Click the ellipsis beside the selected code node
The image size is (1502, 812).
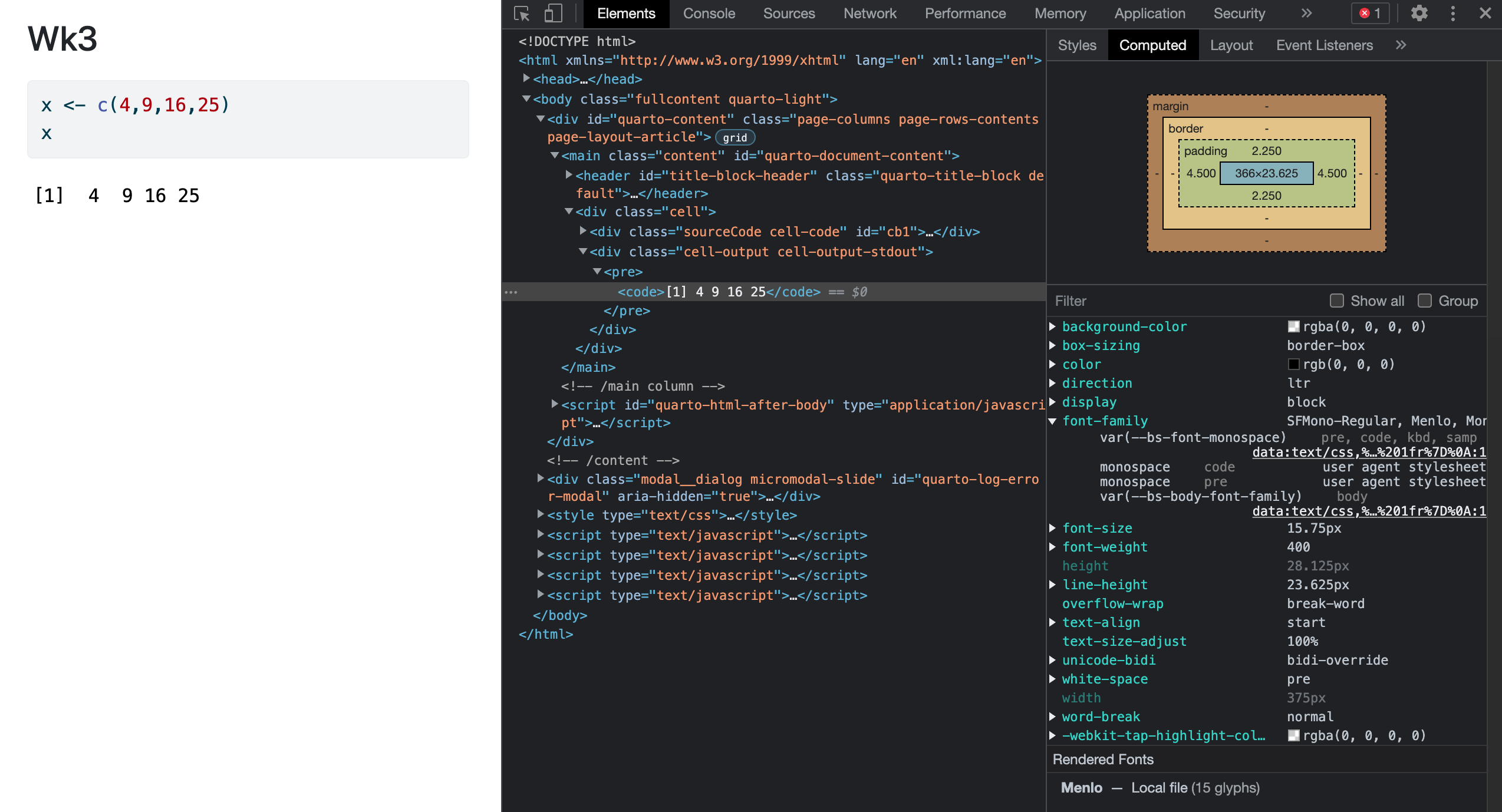(x=511, y=292)
